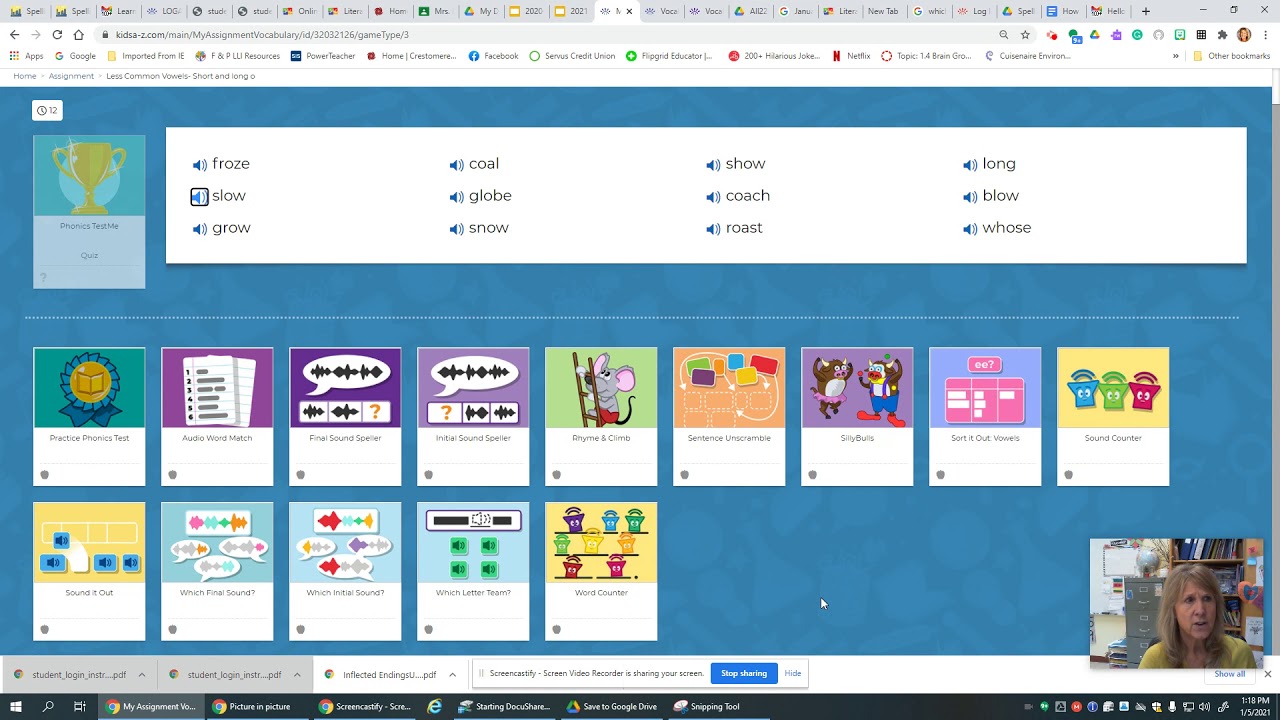The image size is (1280, 720).
Task: Open the Other bookmarks folder
Action: tap(1231, 56)
